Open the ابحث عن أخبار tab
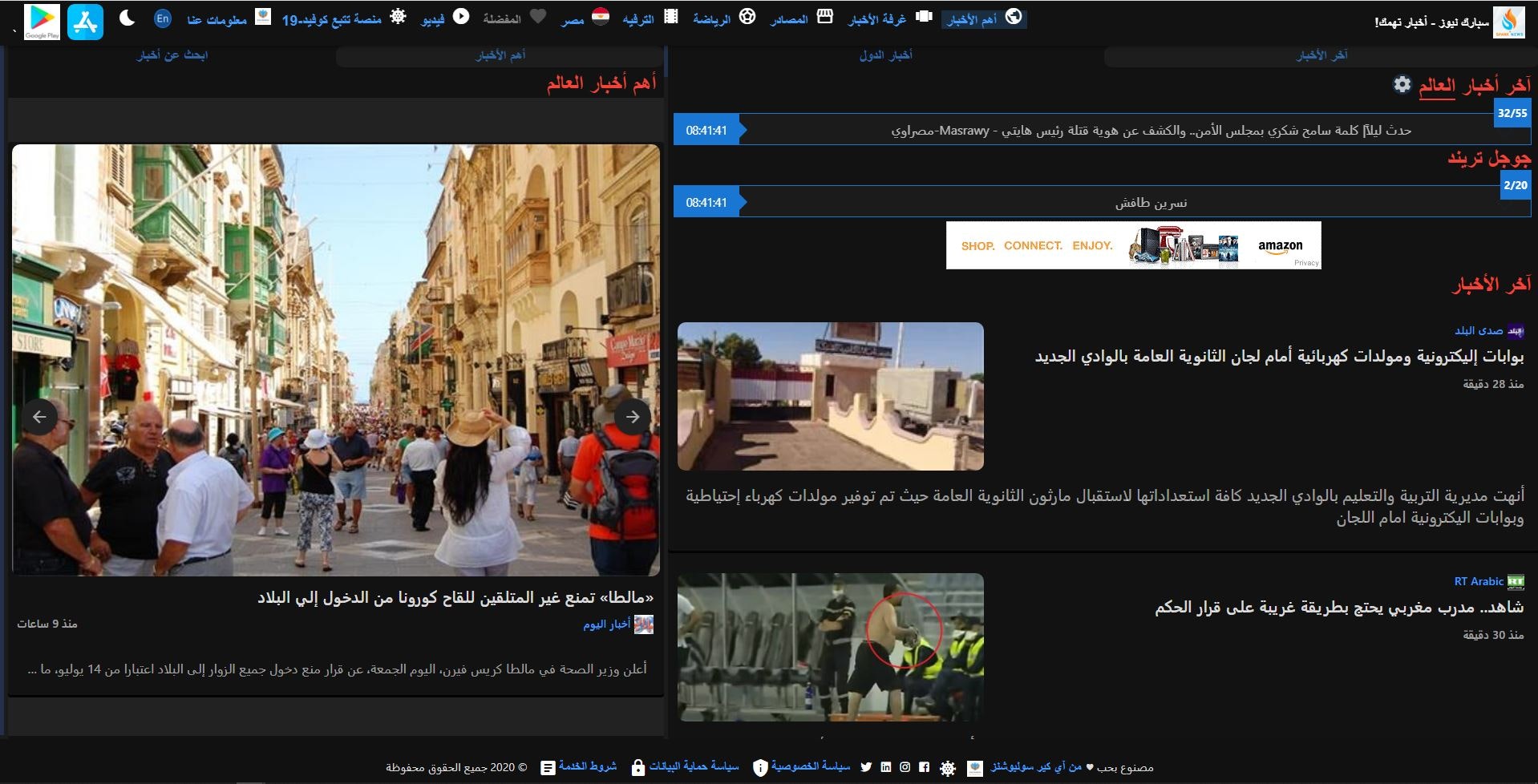The width and height of the screenshot is (1538, 784). 171,56
